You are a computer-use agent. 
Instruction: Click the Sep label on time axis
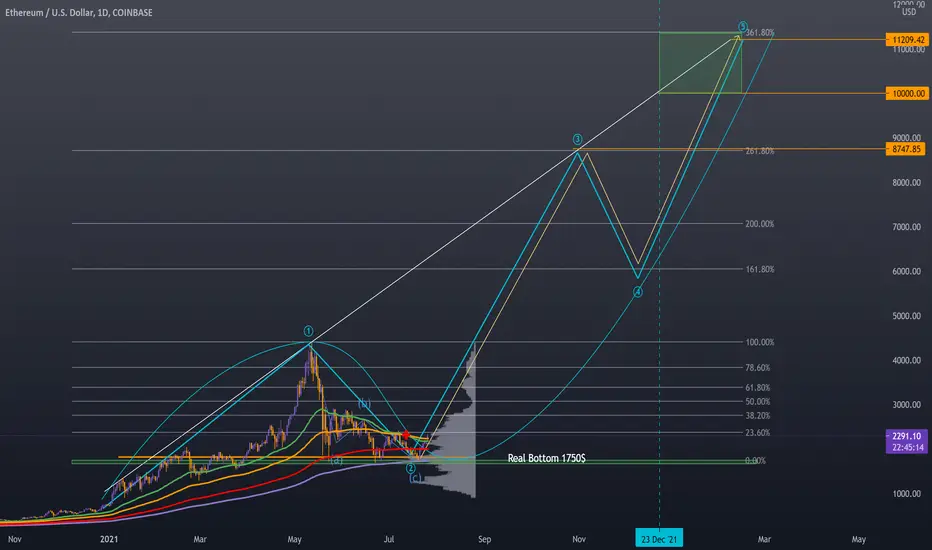click(484, 539)
